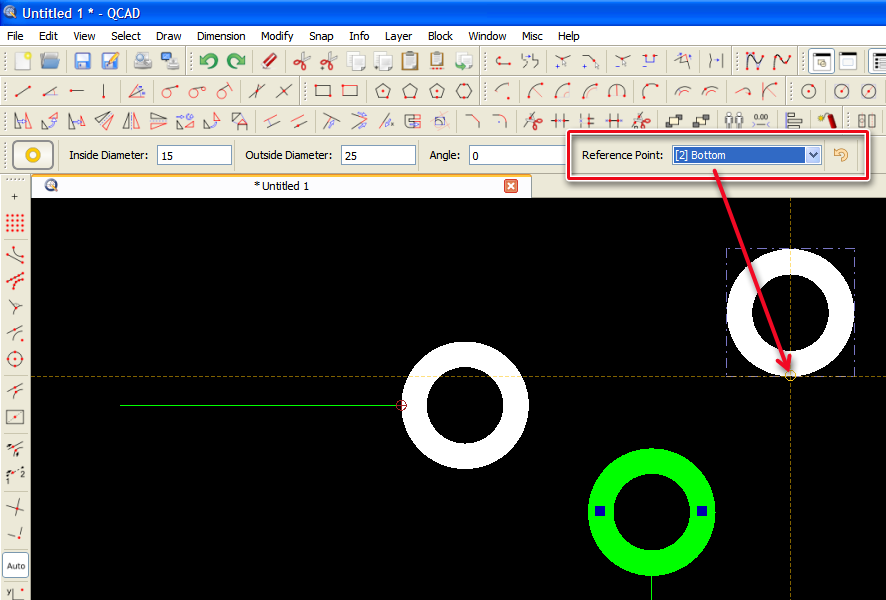Toggle snap to center points
The image size is (886, 600).
pos(15,359)
